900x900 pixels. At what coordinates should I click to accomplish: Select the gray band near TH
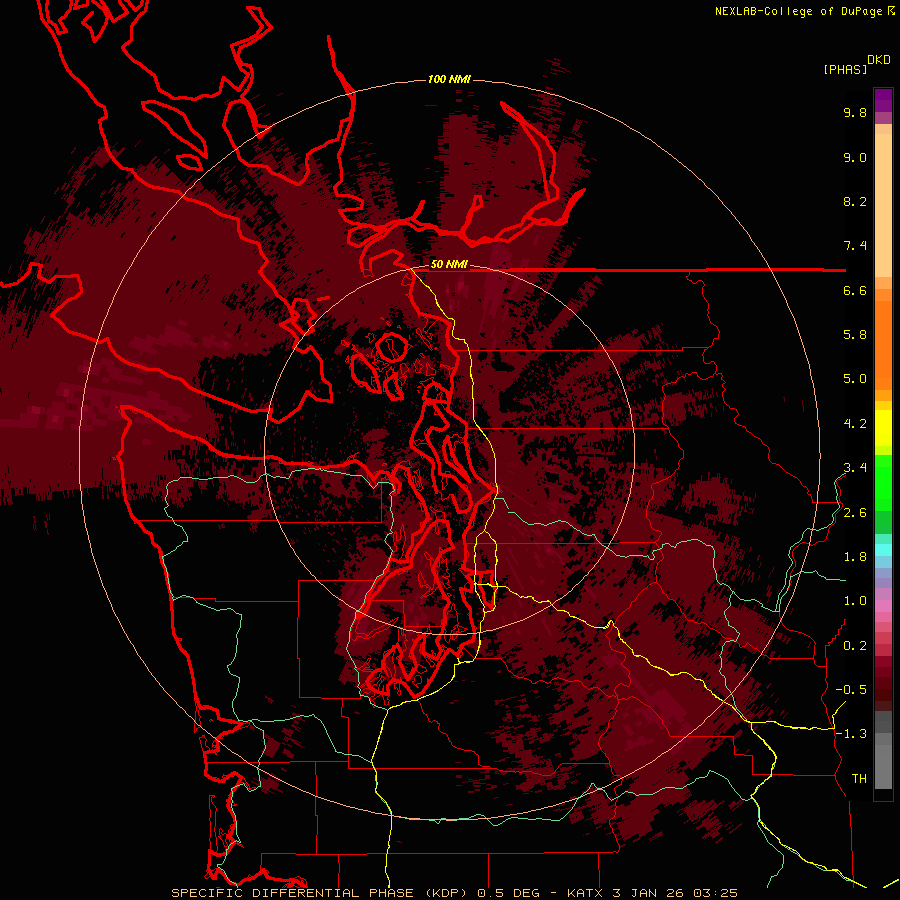point(883,763)
